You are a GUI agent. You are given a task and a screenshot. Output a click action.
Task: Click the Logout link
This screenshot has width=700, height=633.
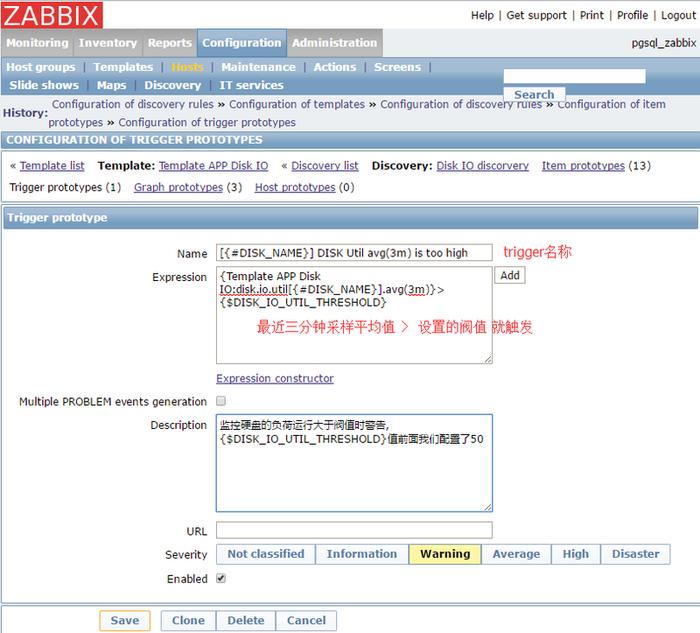pos(678,15)
